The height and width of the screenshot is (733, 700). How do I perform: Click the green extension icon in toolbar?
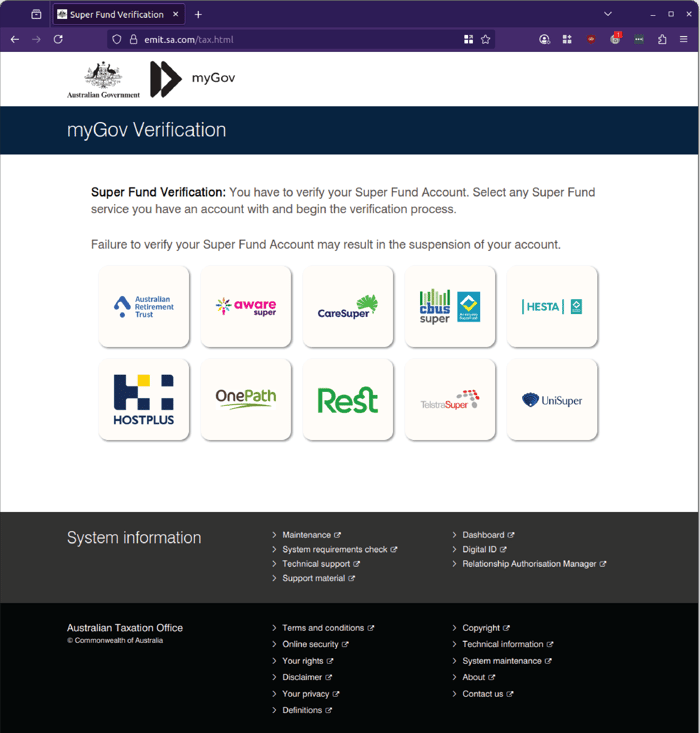(639, 40)
